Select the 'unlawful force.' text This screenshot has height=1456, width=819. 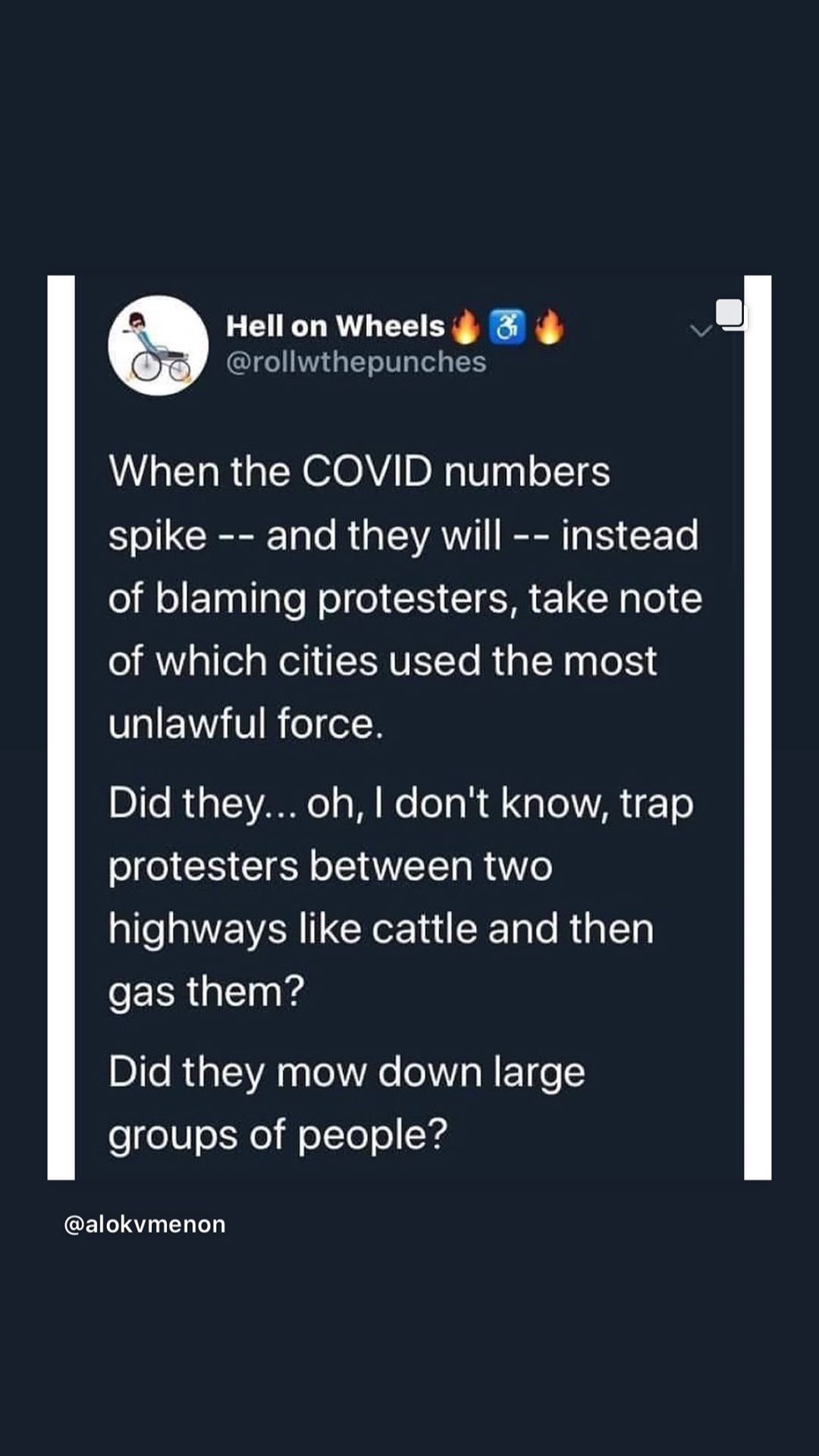click(246, 723)
